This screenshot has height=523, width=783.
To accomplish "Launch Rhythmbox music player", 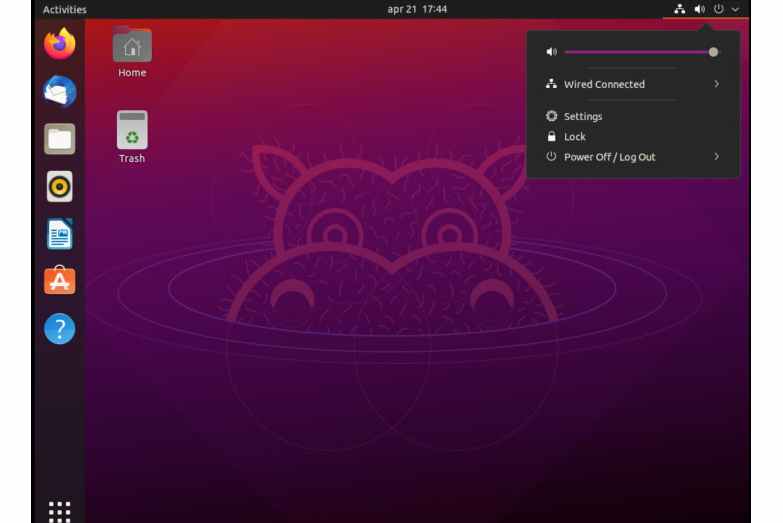I will coord(60,186).
